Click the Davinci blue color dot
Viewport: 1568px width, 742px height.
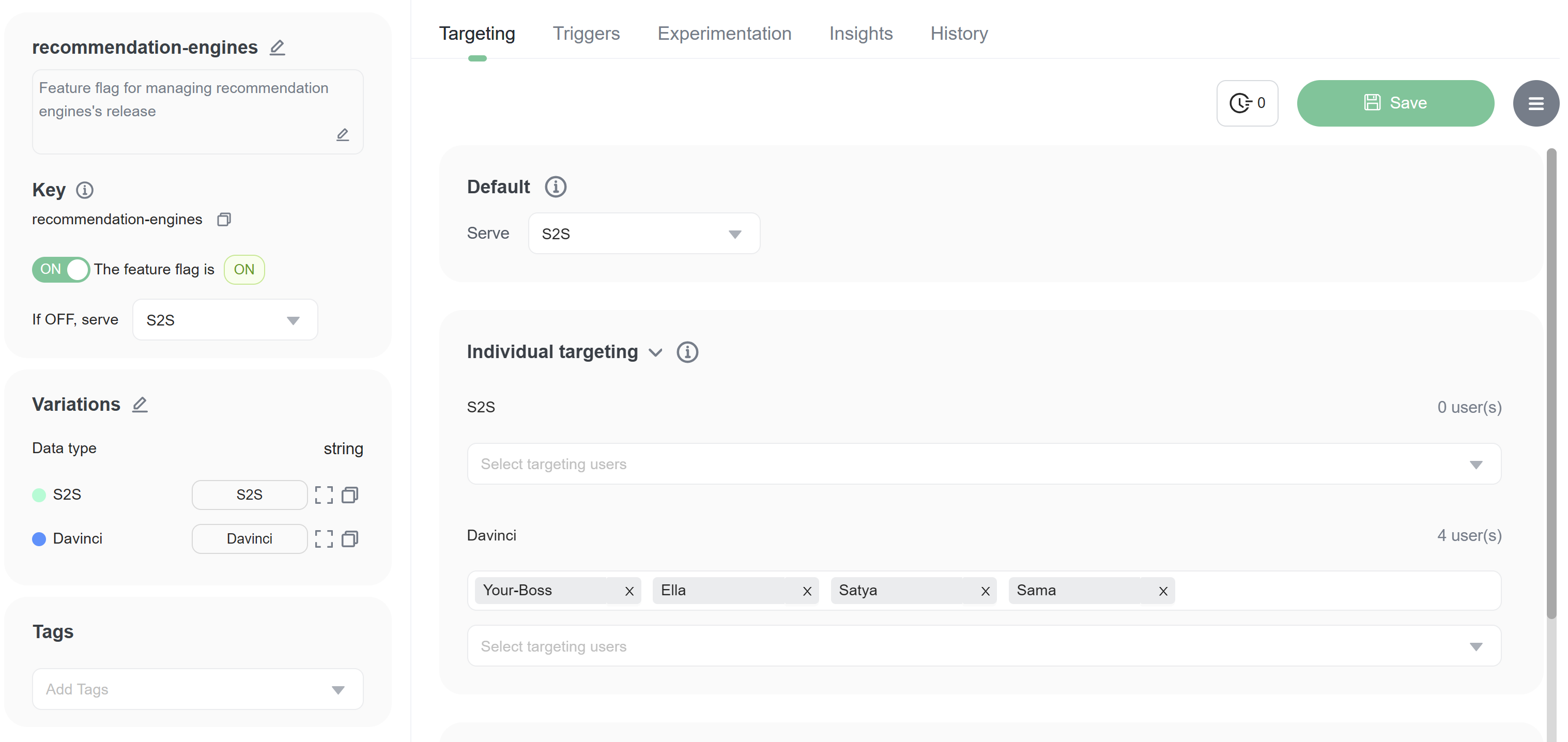point(39,539)
